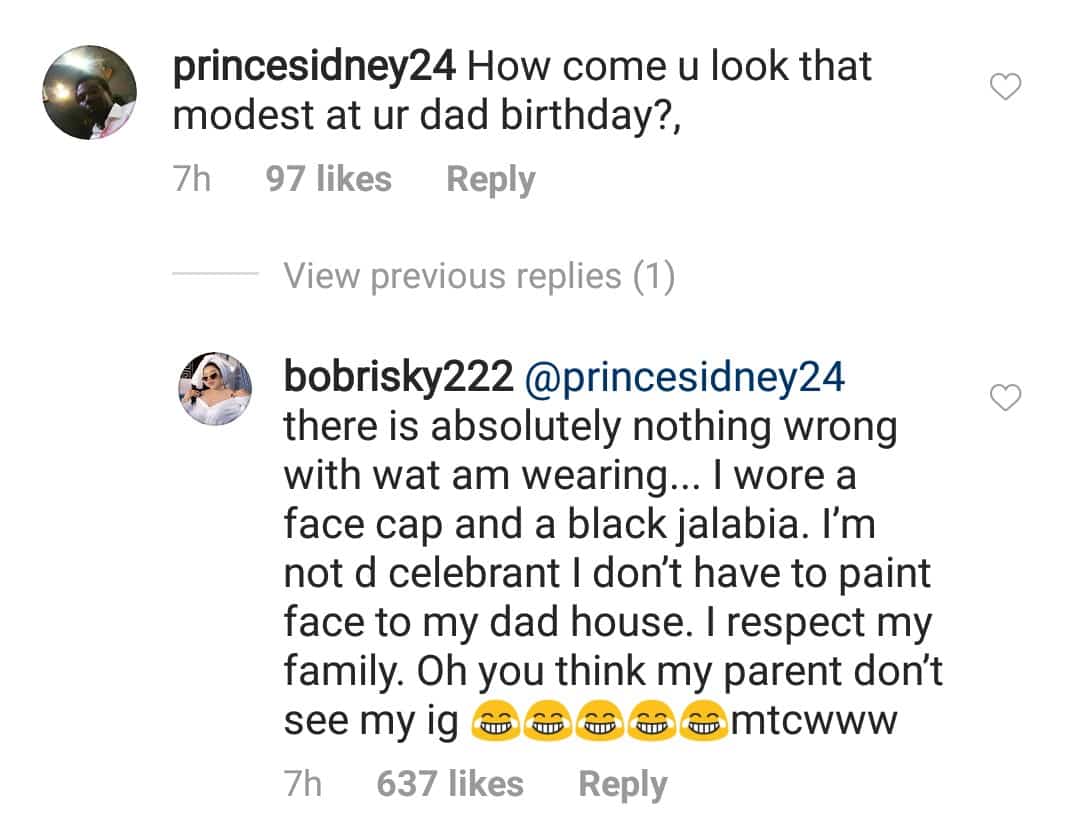Screen dimensions: 1080x839
Task: Reply to bobrisky222's comment
Action: (623, 785)
